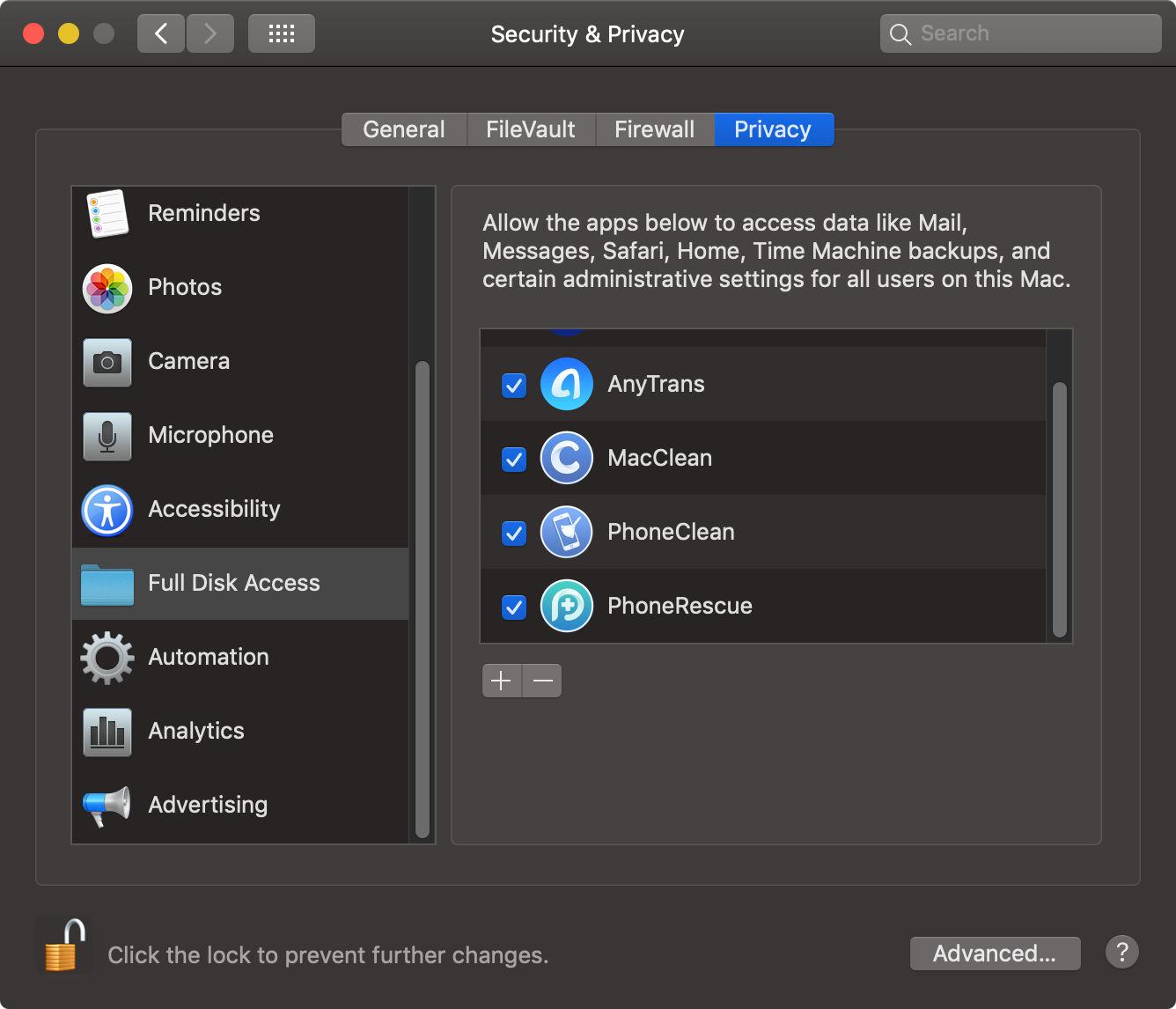The height and width of the screenshot is (1009, 1176).
Task: Click the Automation gear icon
Action: tap(107, 658)
